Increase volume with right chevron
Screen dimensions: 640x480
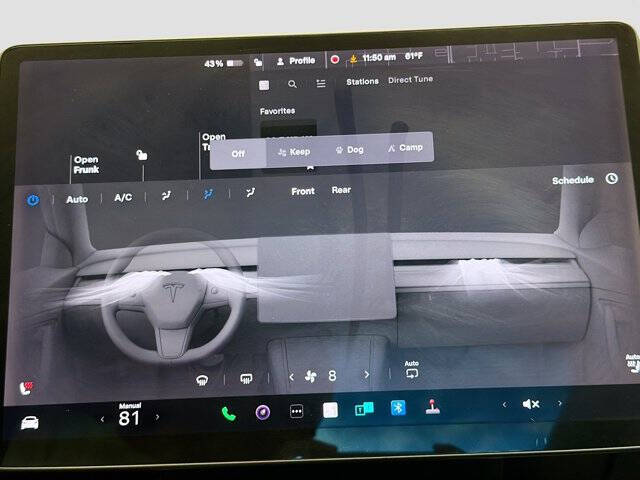point(560,403)
